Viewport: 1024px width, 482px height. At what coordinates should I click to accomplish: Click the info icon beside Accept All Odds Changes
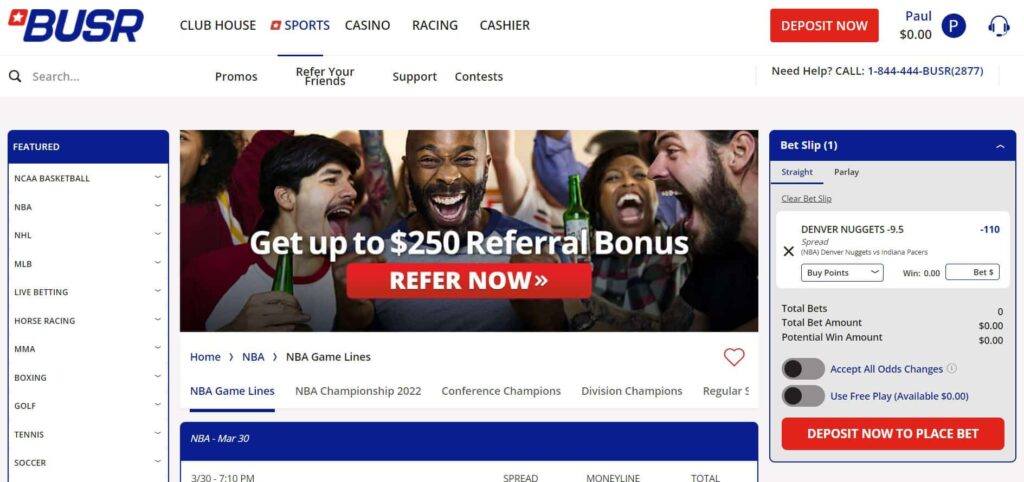[x=952, y=368]
